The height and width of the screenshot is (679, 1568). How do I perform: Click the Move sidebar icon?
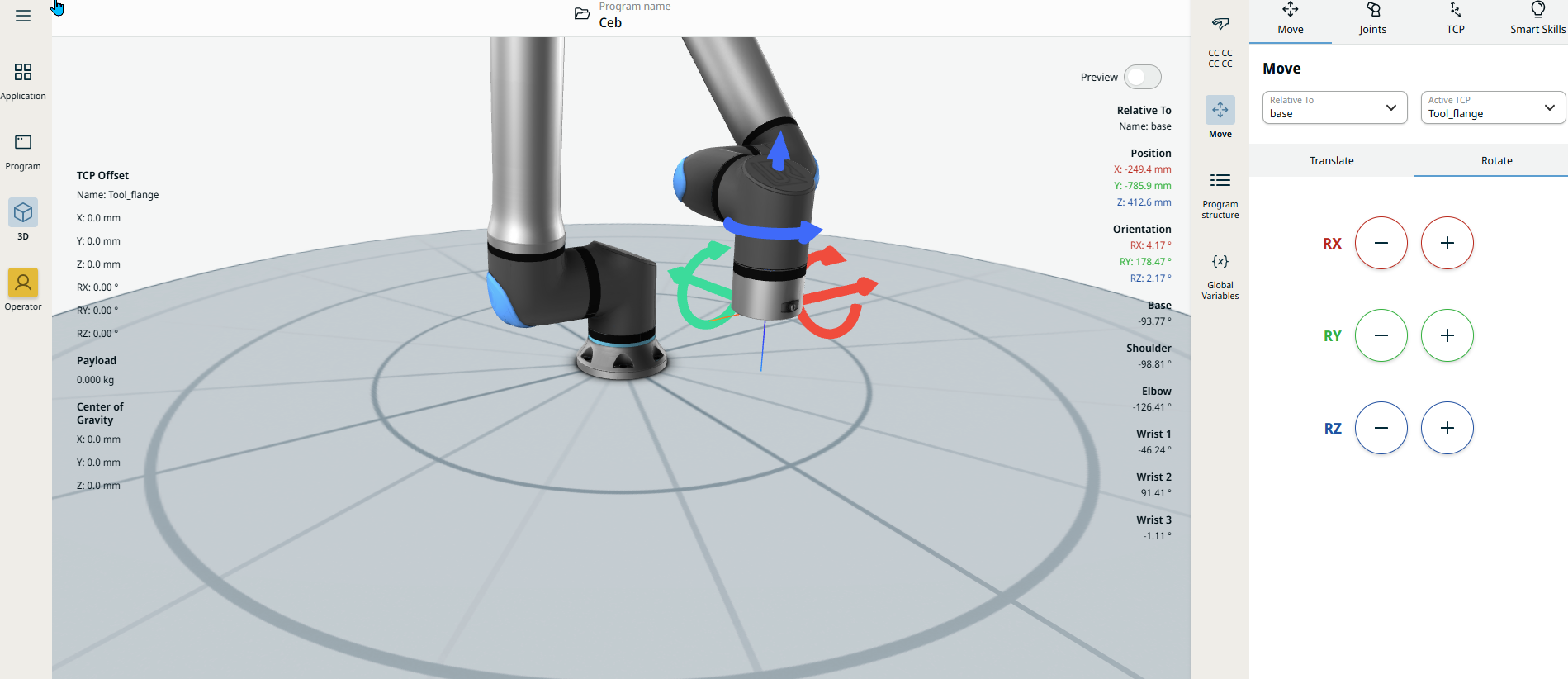[x=1220, y=111]
